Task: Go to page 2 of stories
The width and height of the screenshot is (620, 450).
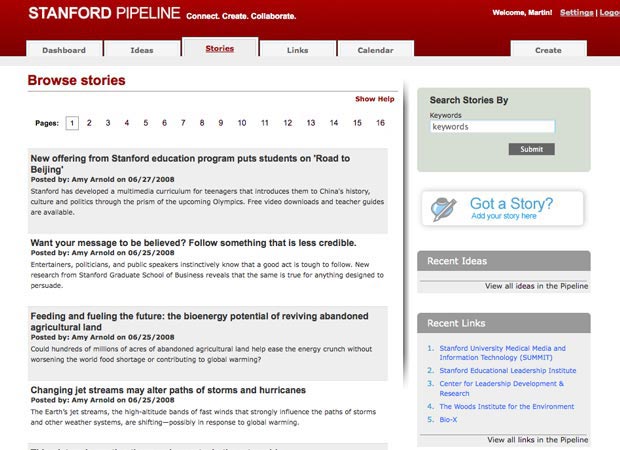Action: [89, 123]
